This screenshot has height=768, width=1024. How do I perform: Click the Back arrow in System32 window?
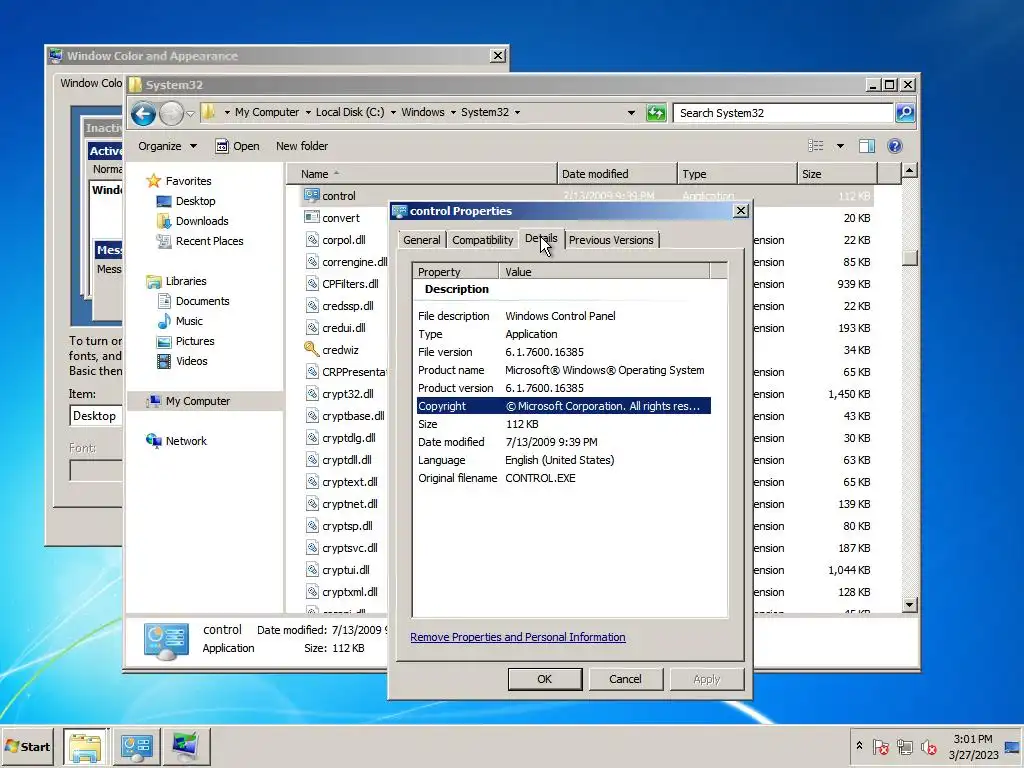tap(143, 114)
